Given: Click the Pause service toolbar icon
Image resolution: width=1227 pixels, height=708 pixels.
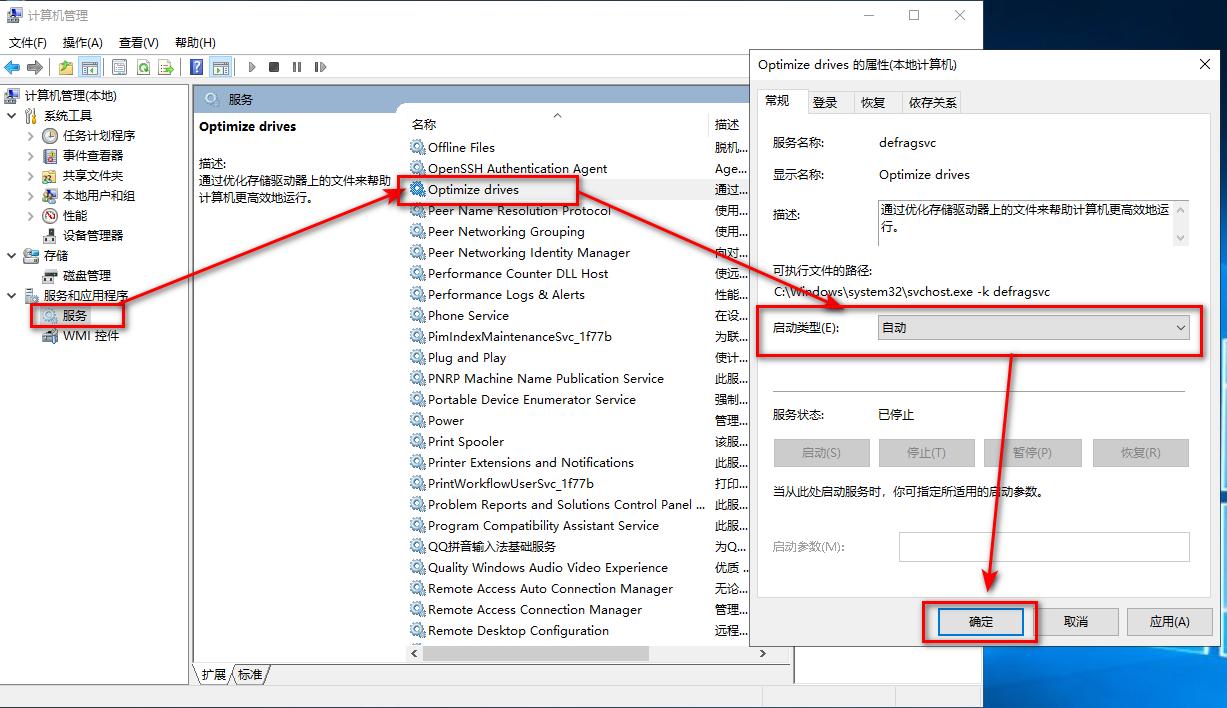Looking at the screenshot, I should click(x=297, y=67).
